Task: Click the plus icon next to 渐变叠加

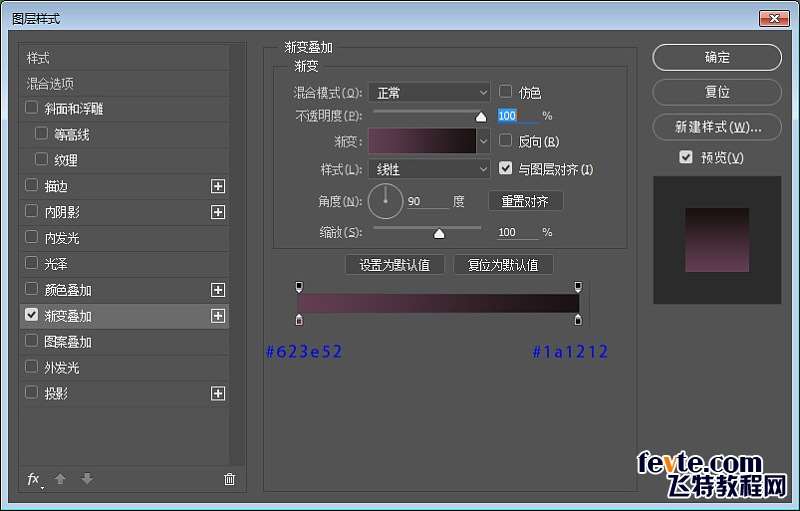Action: point(218,316)
